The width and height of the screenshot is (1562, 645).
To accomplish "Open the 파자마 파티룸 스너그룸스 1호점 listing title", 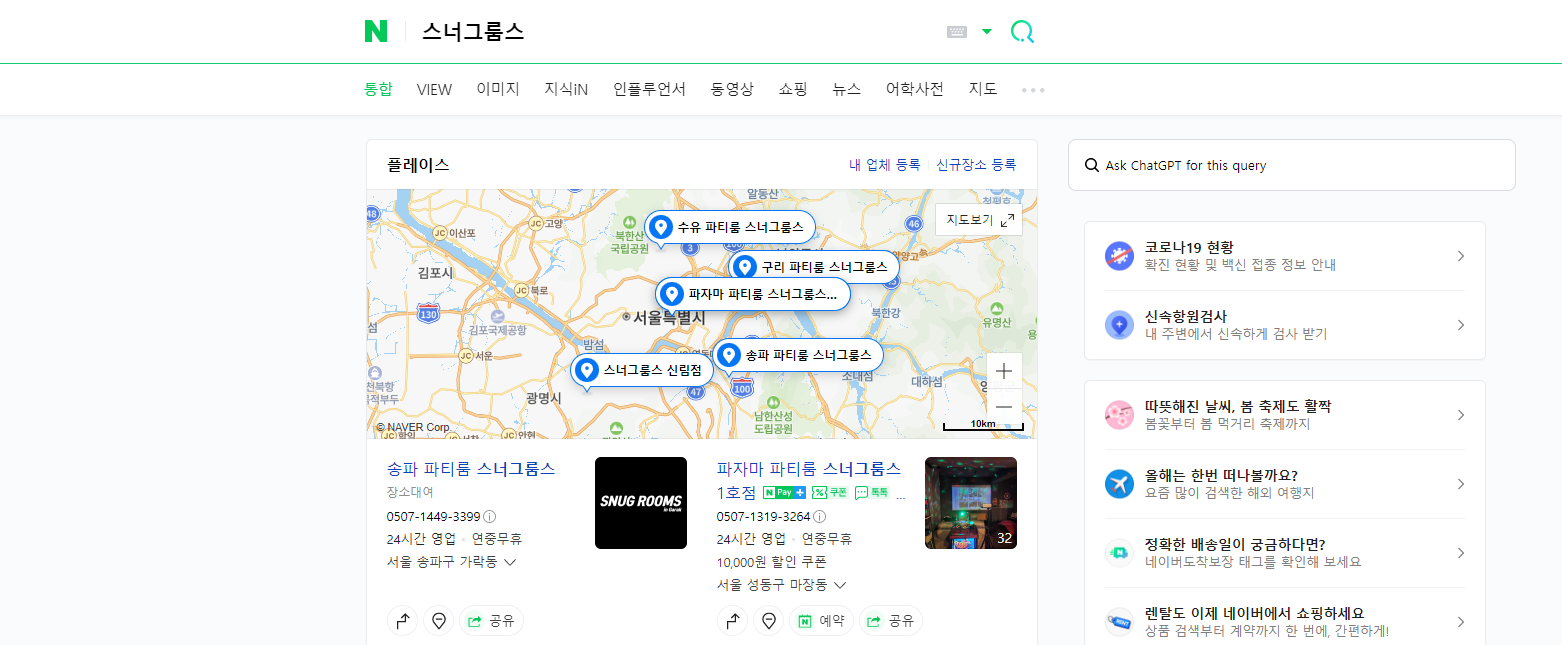I will [x=809, y=480].
